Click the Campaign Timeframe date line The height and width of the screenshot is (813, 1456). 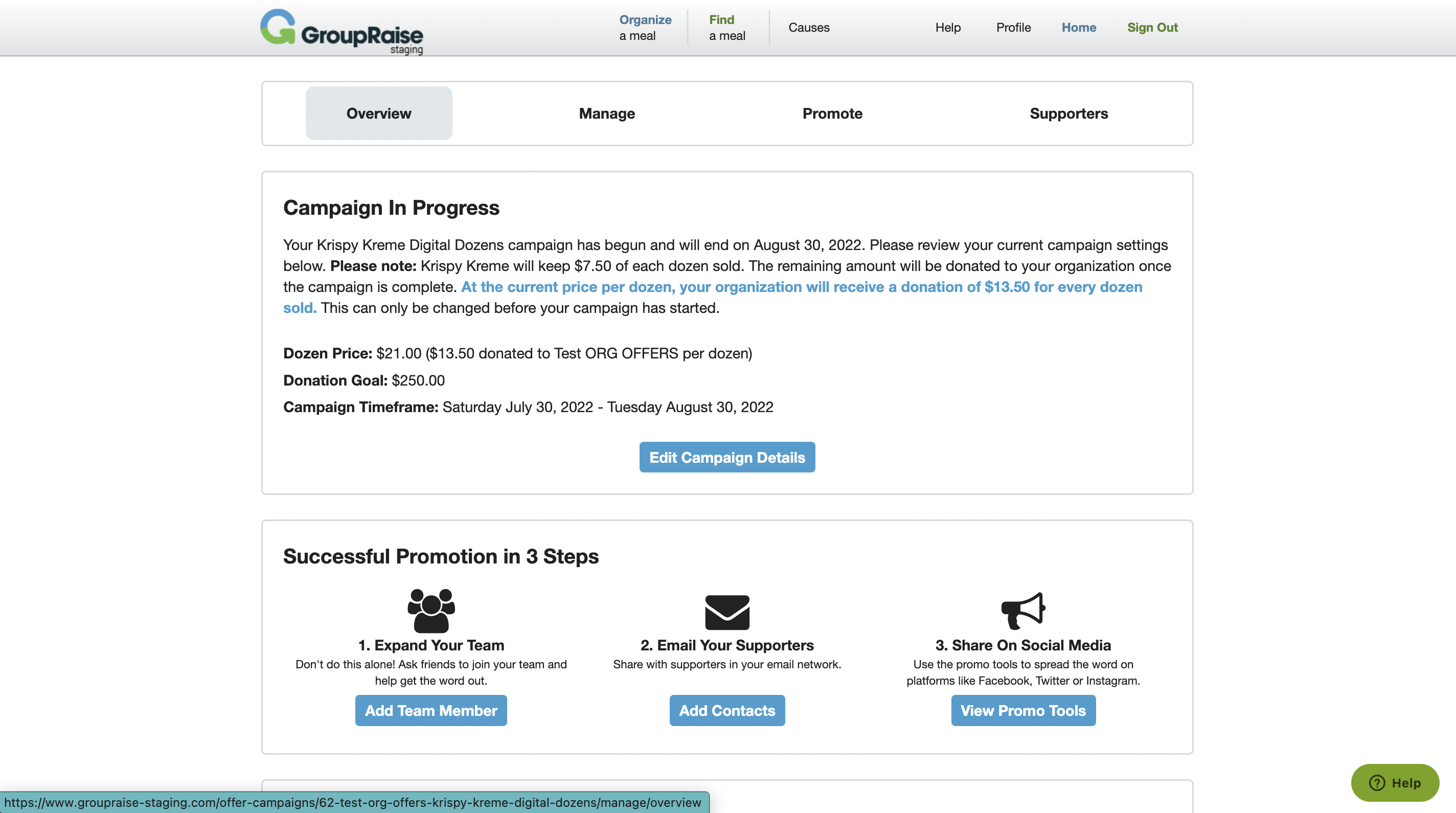528,407
